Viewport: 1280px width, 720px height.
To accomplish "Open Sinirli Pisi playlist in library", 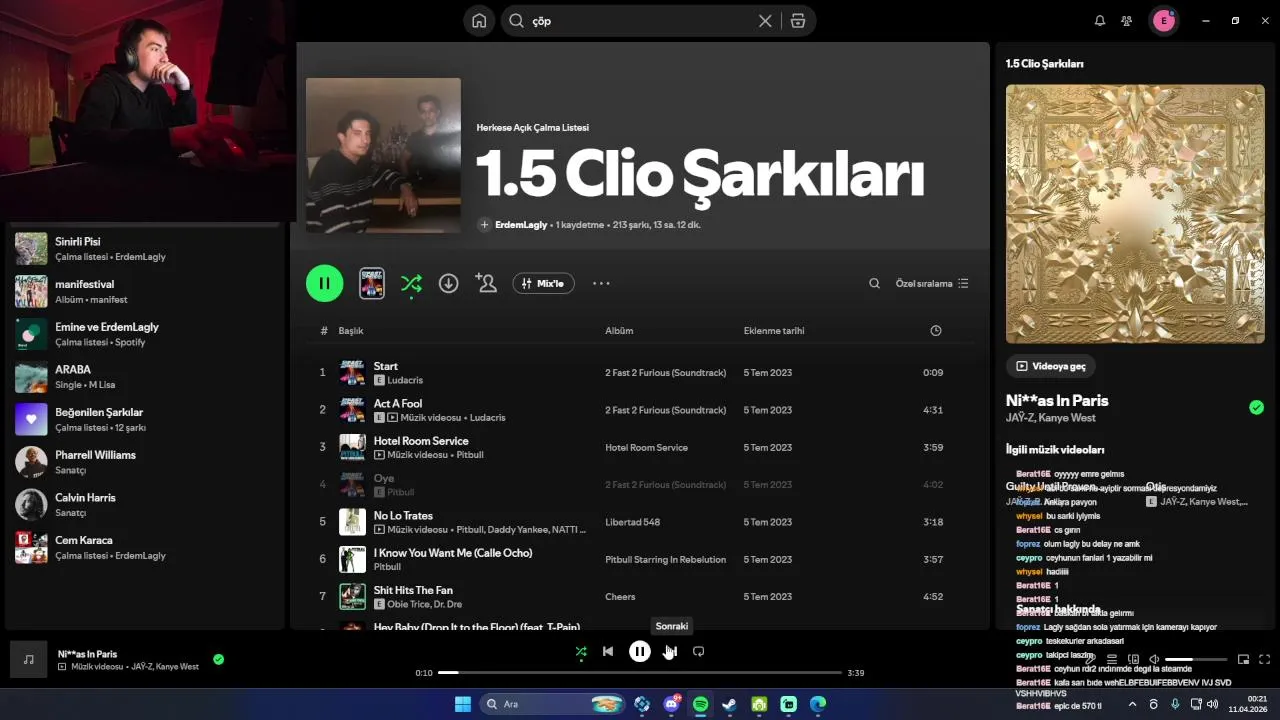I will click(x=145, y=249).
